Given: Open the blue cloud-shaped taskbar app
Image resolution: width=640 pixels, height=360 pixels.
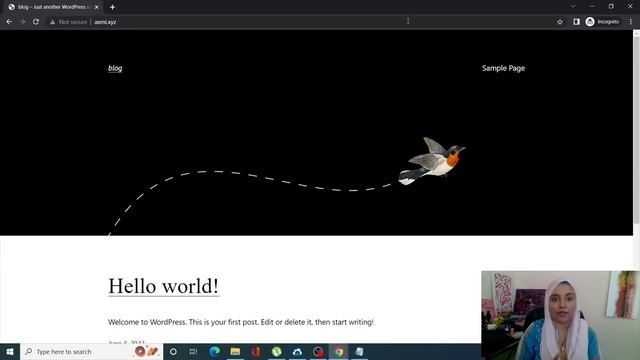Looking at the screenshot, I should point(298,351).
